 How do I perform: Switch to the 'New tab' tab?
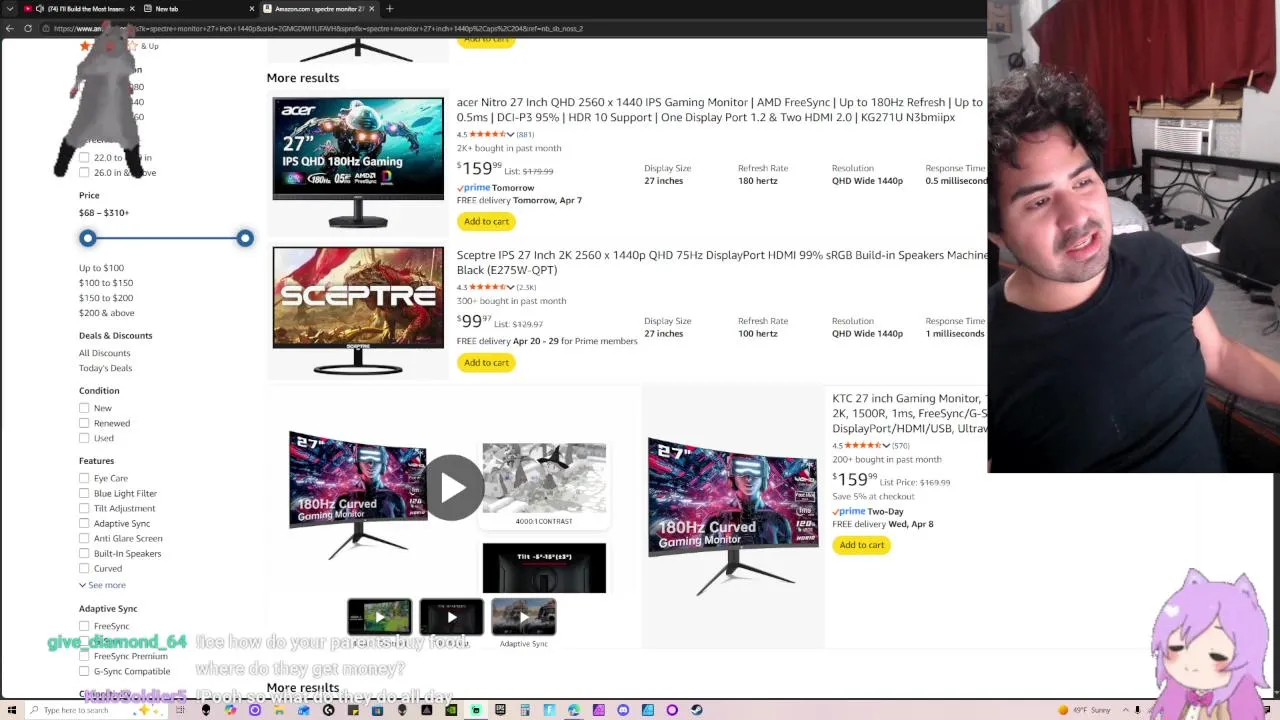coord(195,9)
